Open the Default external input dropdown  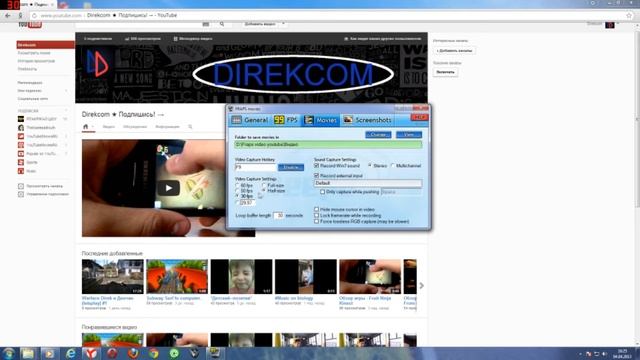pyautogui.click(x=368, y=183)
